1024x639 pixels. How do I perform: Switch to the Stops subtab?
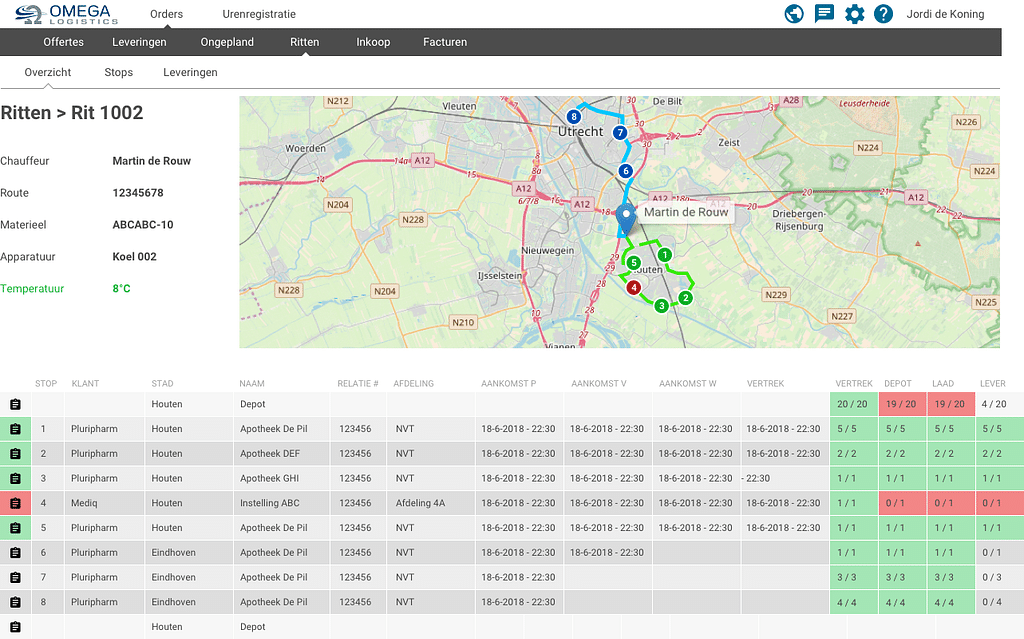(119, 72)
